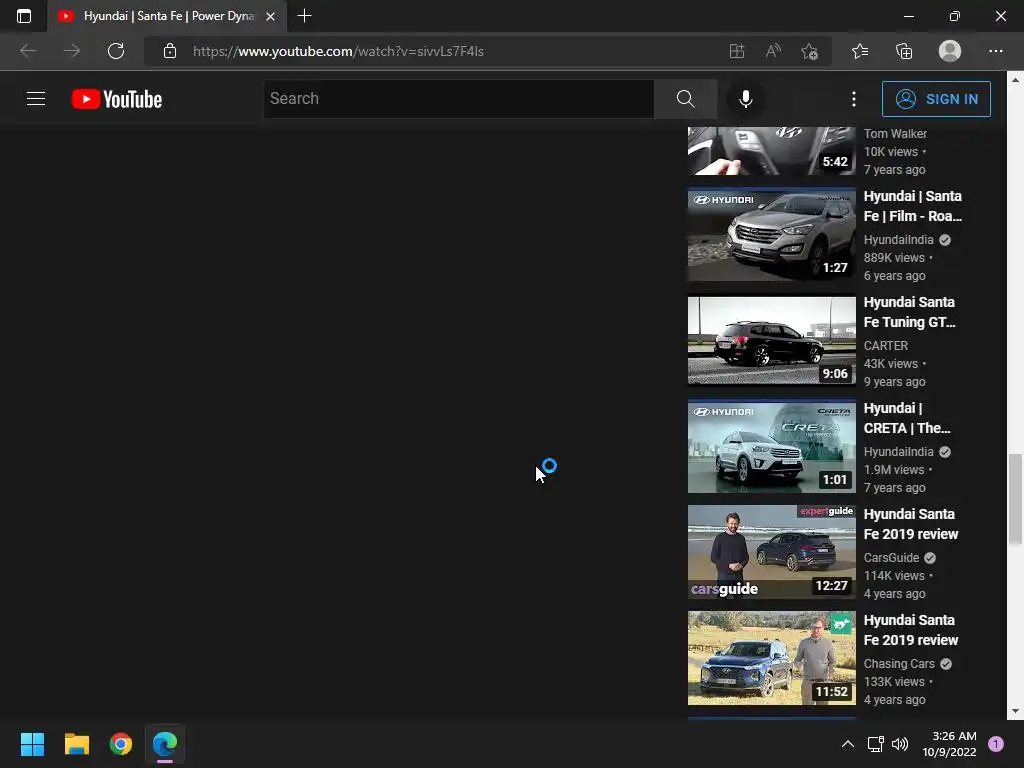The image size is (1024, 768).
Task: Click the HyundaiIndia channel name with 1.9M views
Action: (898, 451)
